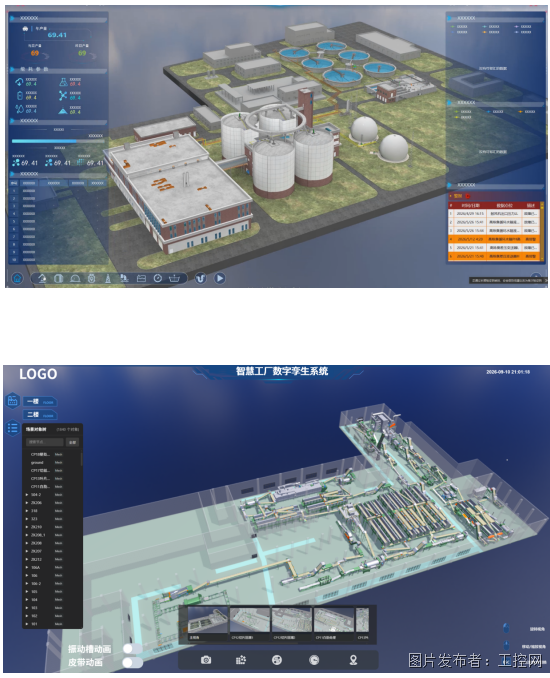The width and height of the screenshot is (550, 678).
Task: Select the second viewpoint thumbnail in the strip
Action: click(249, 623)
